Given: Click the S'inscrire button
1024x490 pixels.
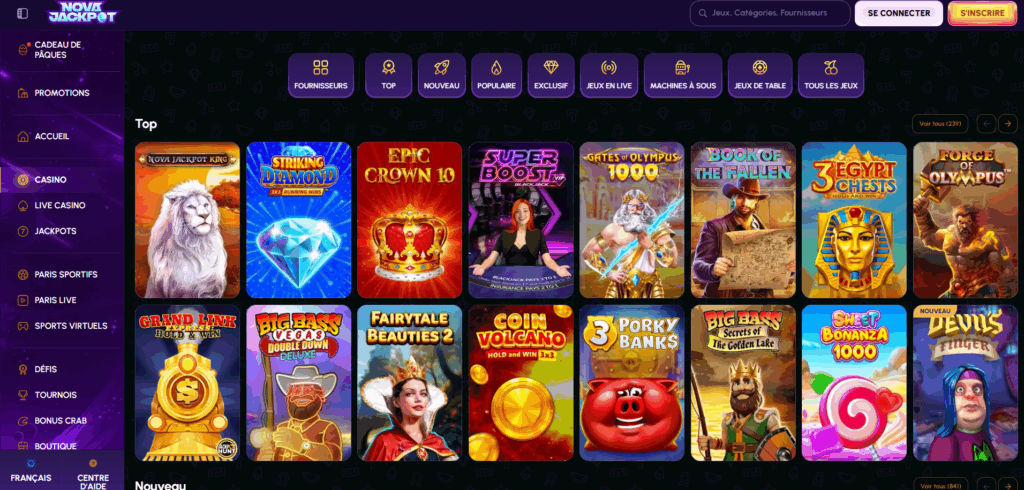Looking at the screenshot, I should pos(982,13).
